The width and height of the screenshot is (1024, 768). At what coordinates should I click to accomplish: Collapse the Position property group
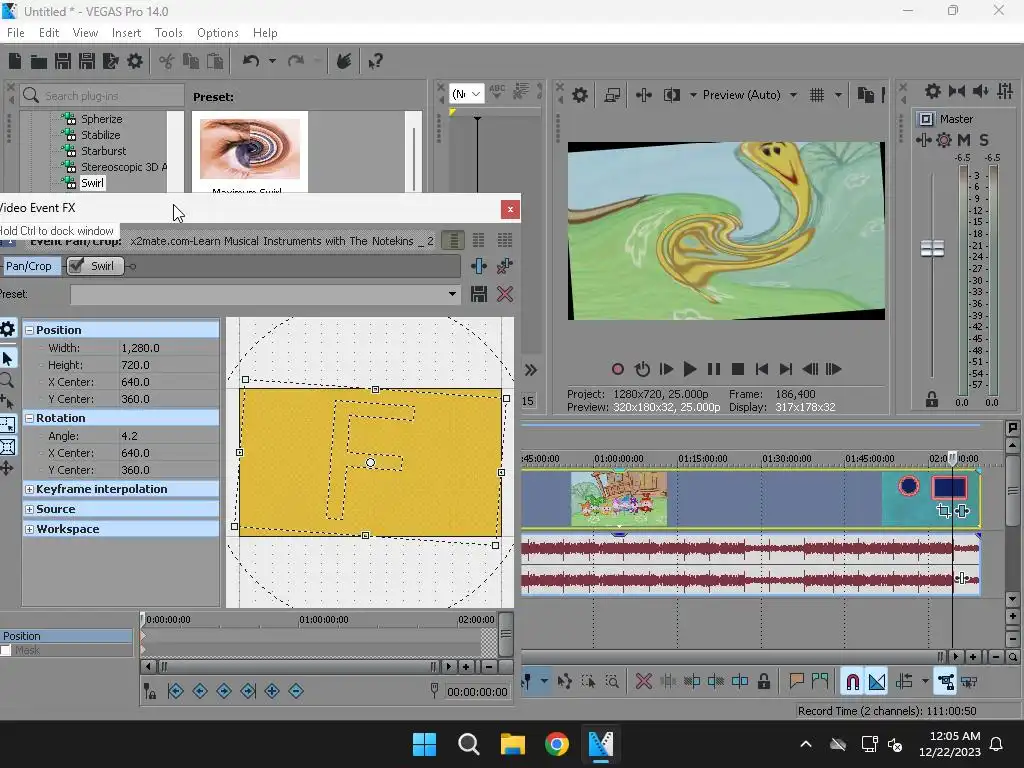tap(29, 330)
